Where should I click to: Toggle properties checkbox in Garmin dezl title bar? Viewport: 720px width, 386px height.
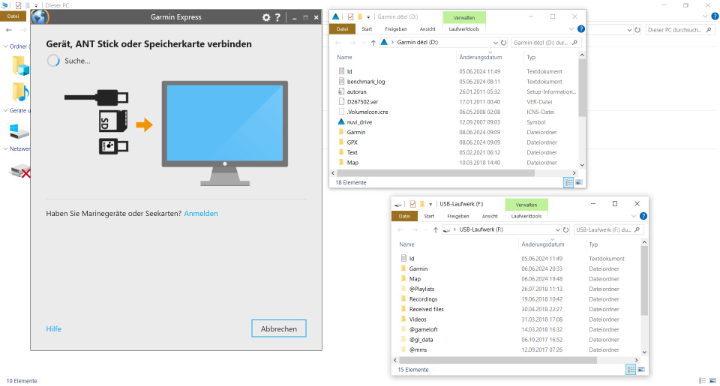tap(350, 17)
